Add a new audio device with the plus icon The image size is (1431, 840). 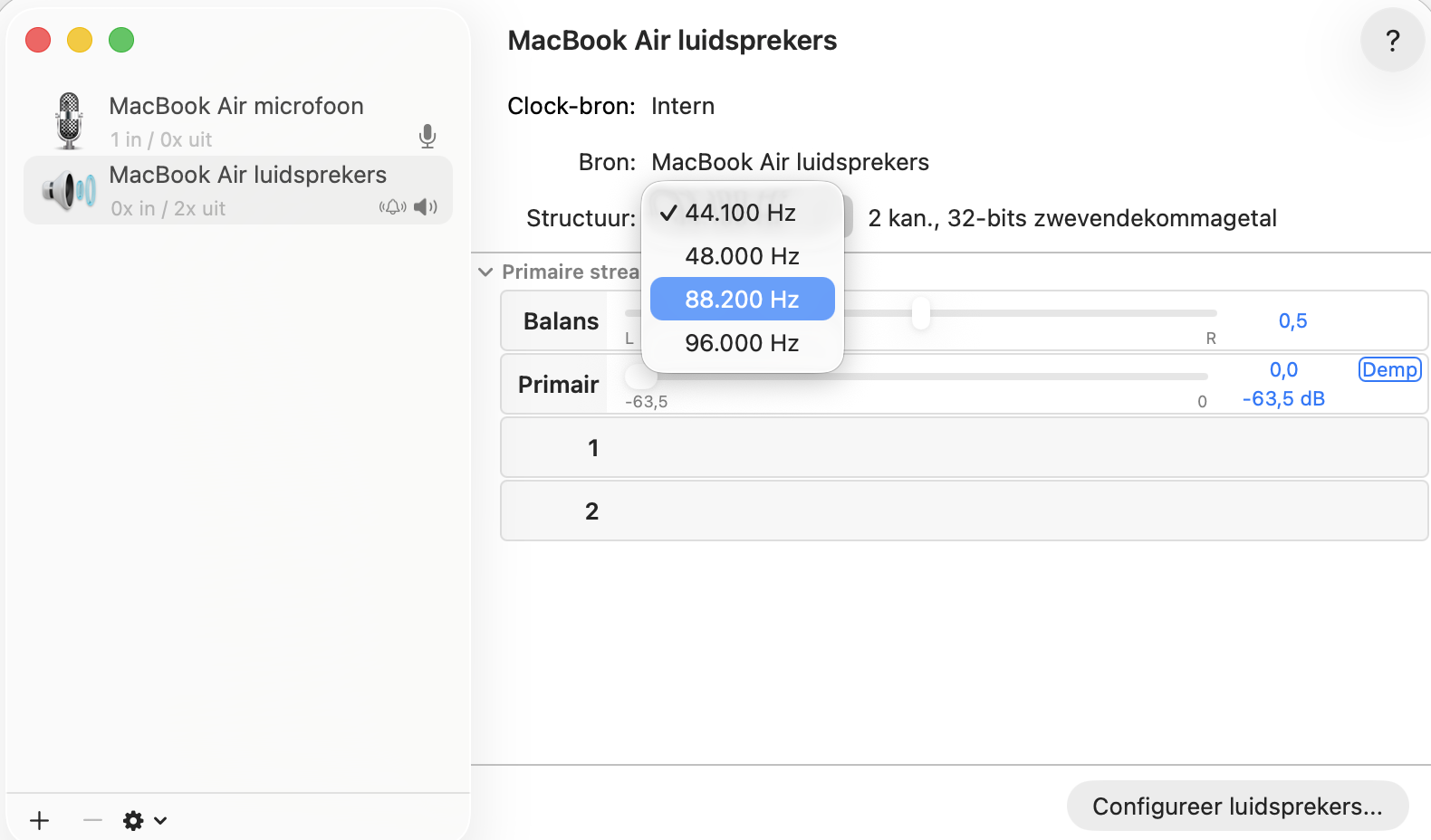click(38, 820)
